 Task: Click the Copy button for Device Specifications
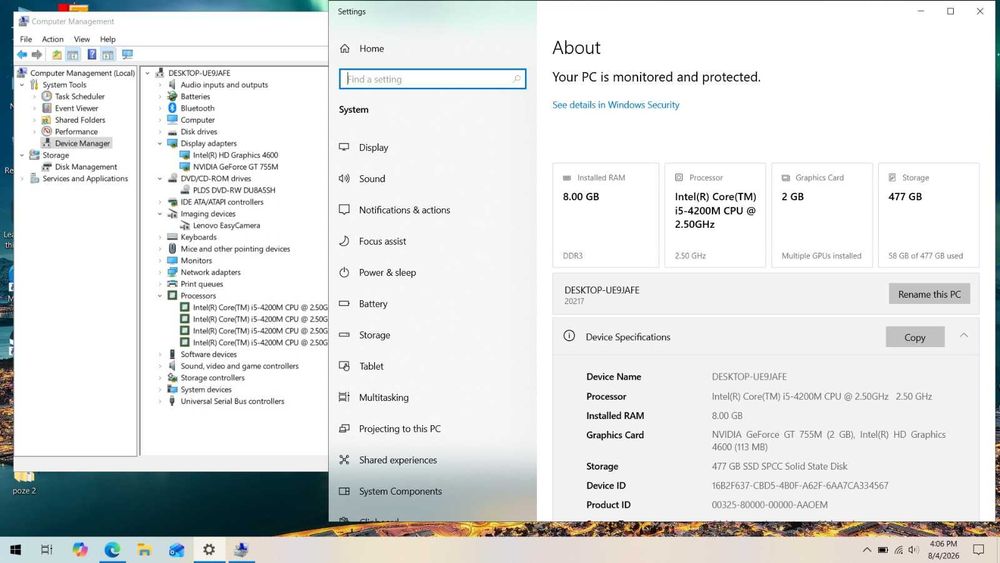(915, 337)
